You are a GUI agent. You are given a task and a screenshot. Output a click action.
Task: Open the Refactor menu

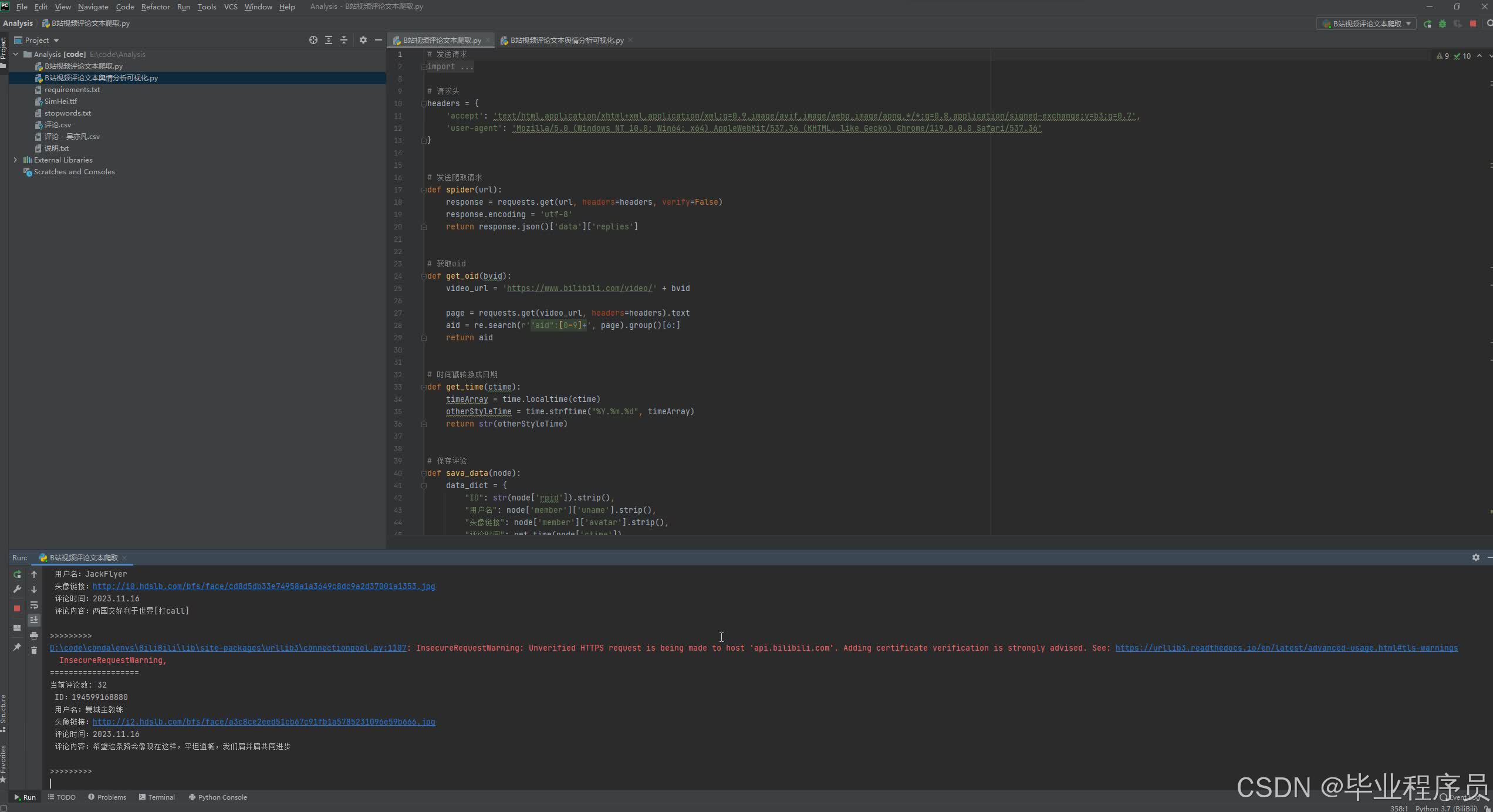156,7
